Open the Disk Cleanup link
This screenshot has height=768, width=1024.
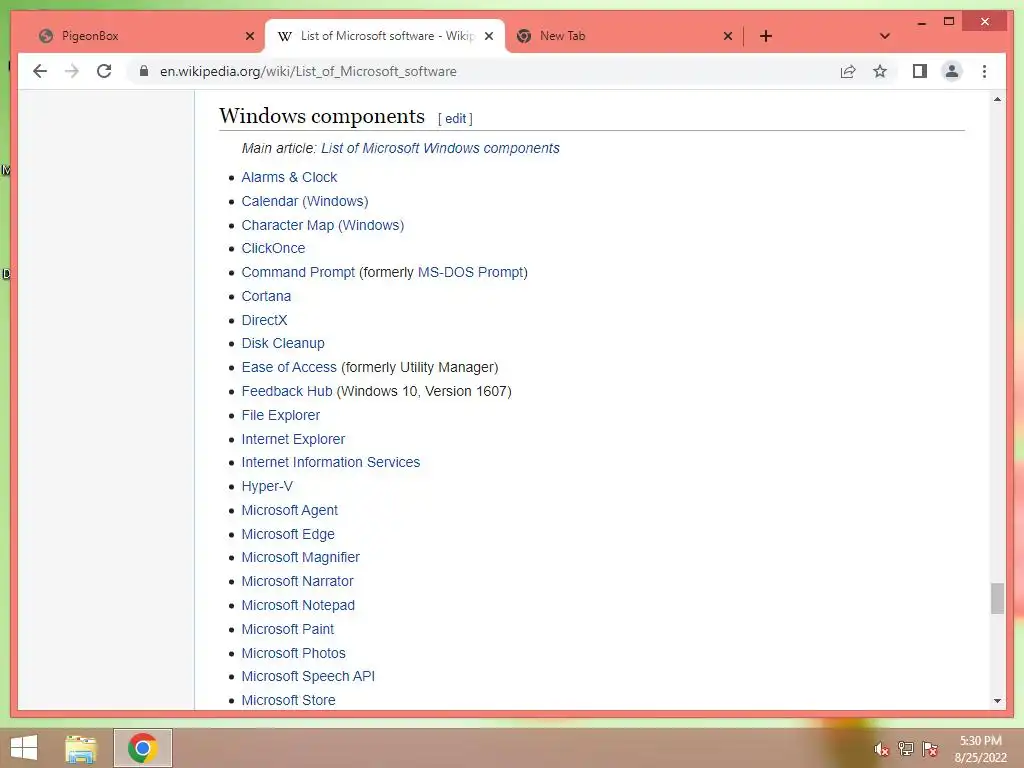click(x=283, y=344)
